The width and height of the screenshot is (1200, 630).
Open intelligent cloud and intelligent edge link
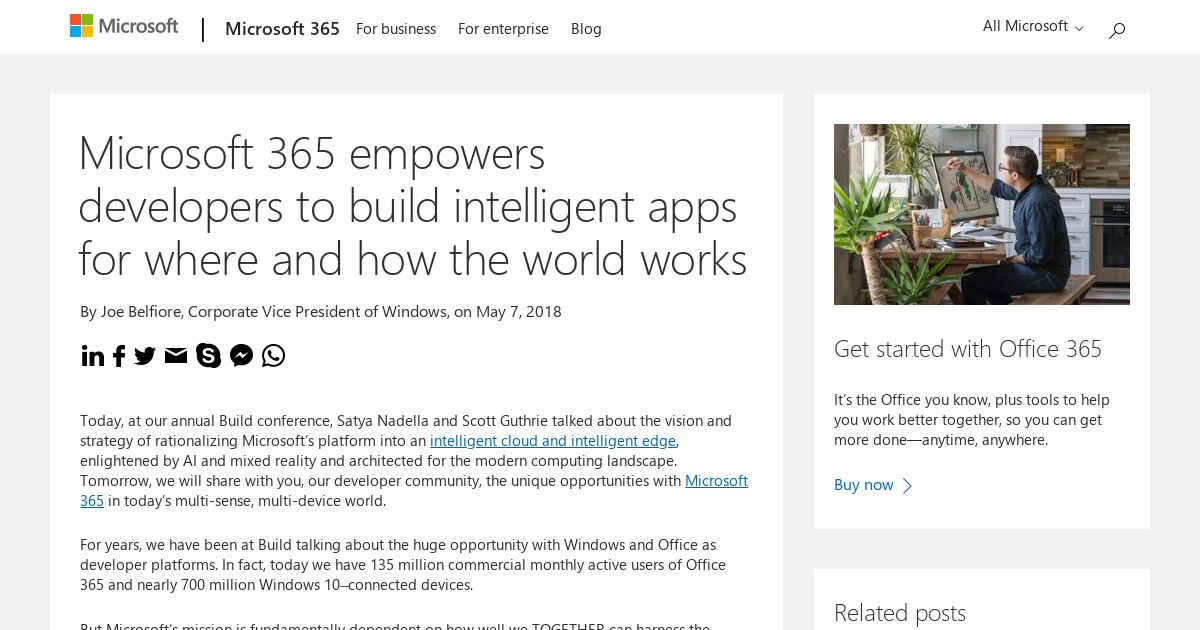pyautogui.click(x=553, y=441)
